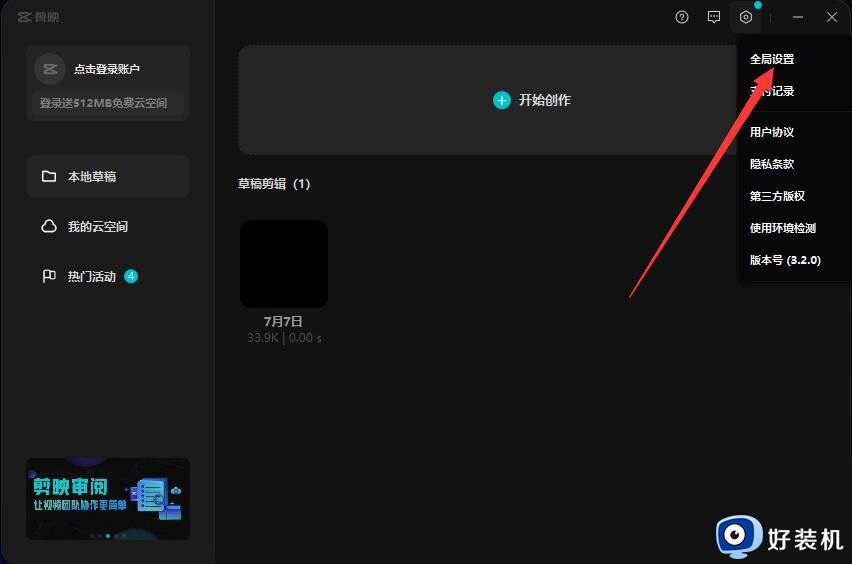Minimize the 剪映 window
Viewport: 852px width, 564px height.
point(798,17)
